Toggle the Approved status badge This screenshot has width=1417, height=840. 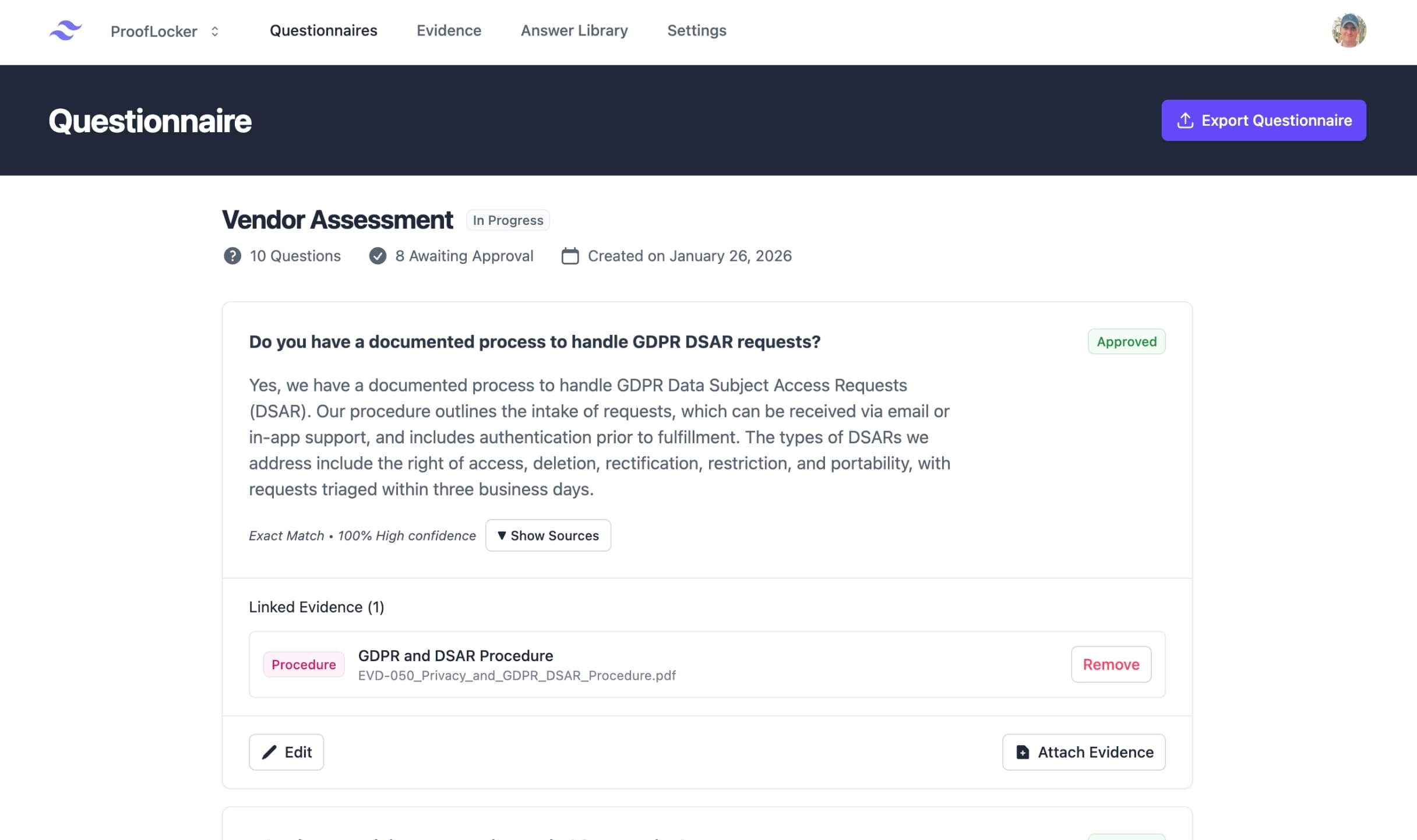[1126, 341]
